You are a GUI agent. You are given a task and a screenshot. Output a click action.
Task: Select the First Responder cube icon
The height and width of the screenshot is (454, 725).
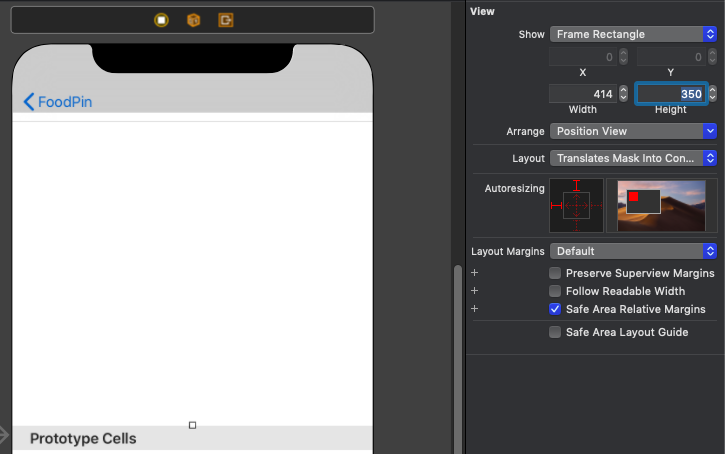(x=193, y=20)
